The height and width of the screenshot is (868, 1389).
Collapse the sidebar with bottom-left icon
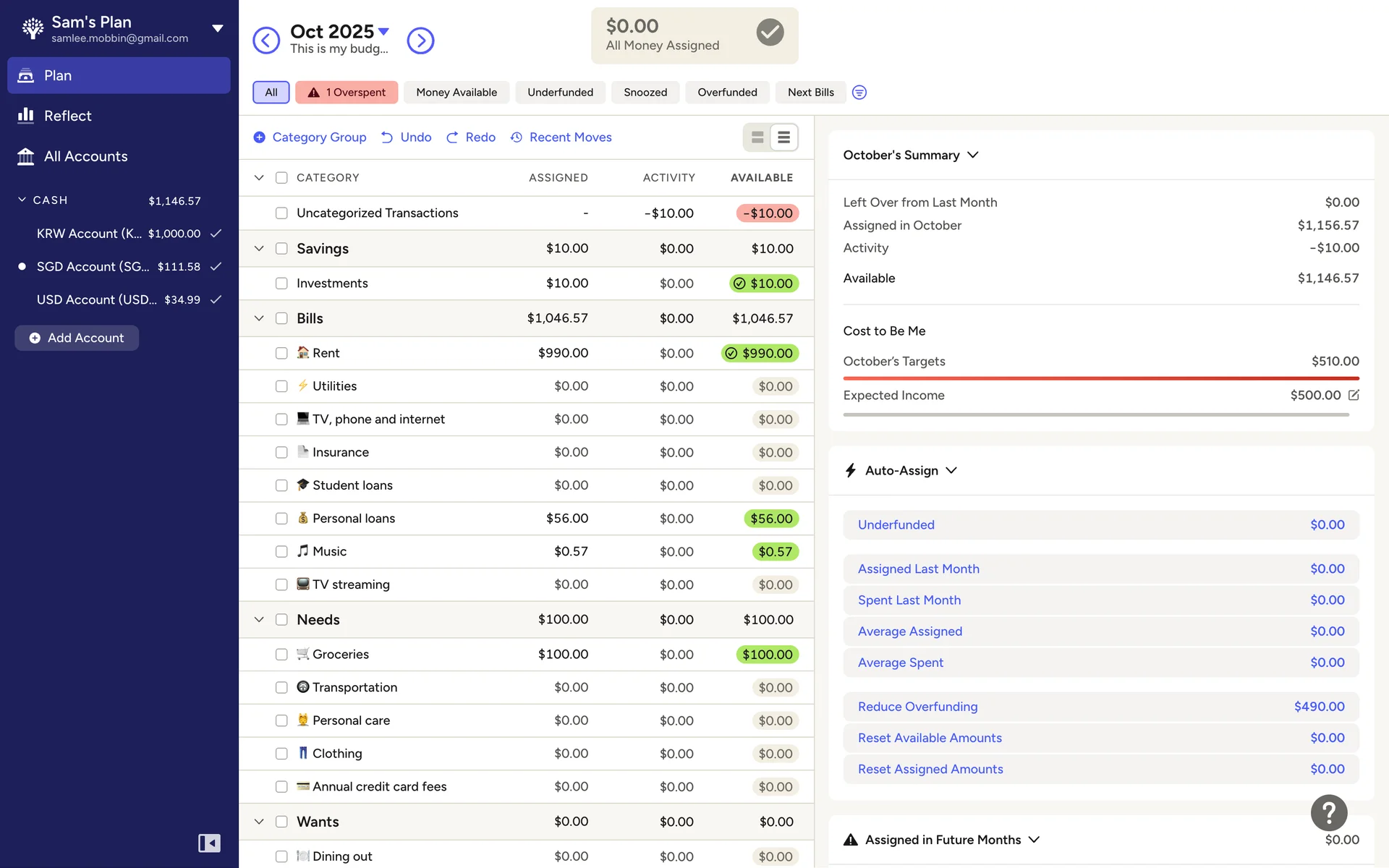click(209, 843)
